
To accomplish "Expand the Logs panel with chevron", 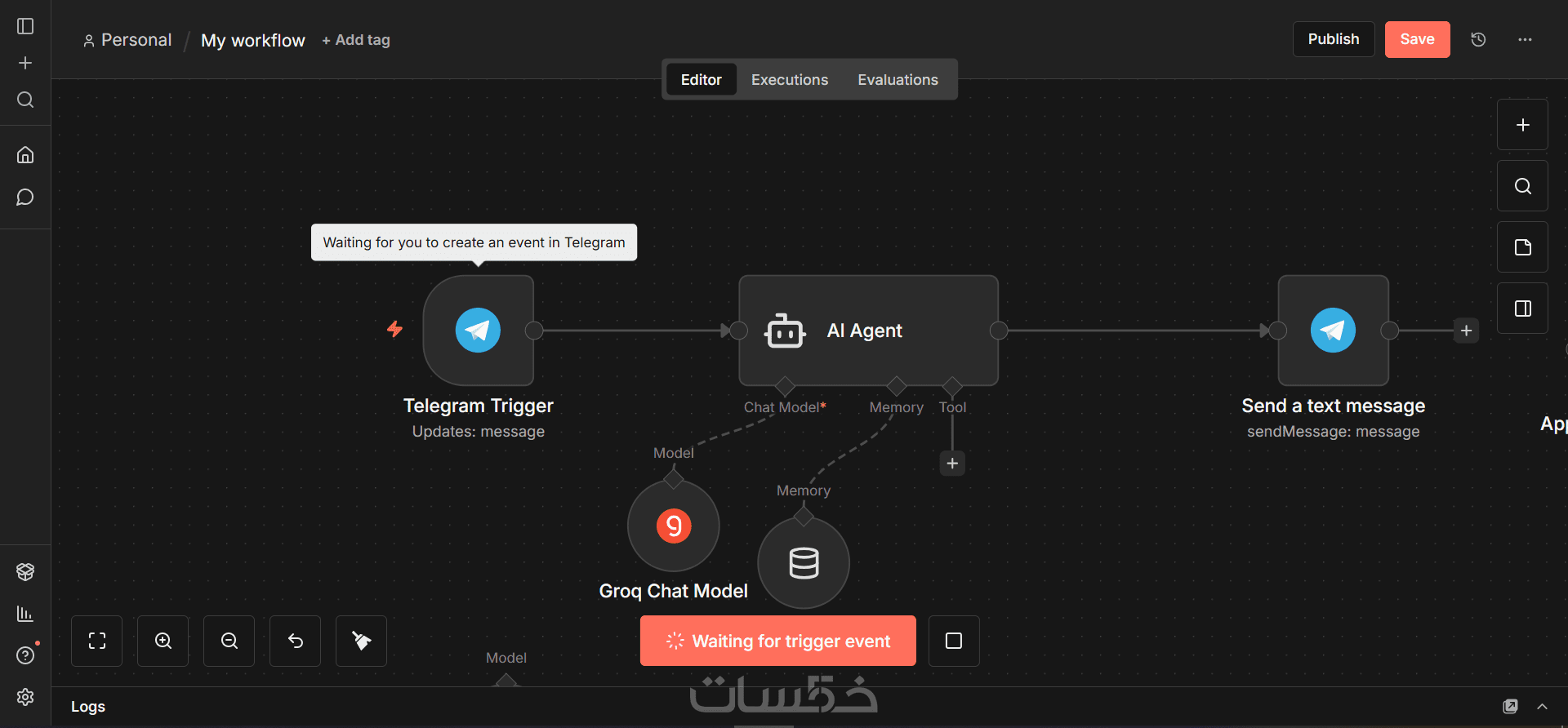I will [1542, 706].
